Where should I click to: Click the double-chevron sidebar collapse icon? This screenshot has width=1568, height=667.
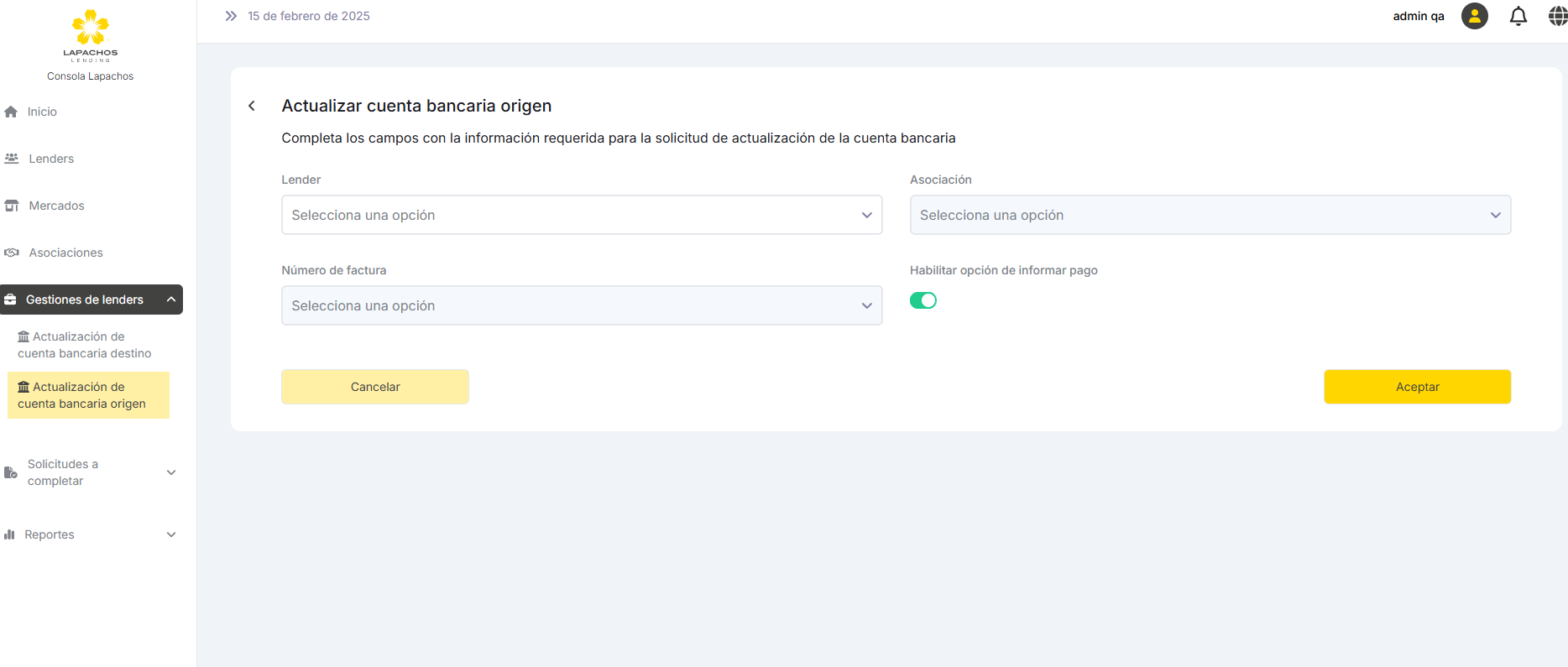[x=231, y=16]
